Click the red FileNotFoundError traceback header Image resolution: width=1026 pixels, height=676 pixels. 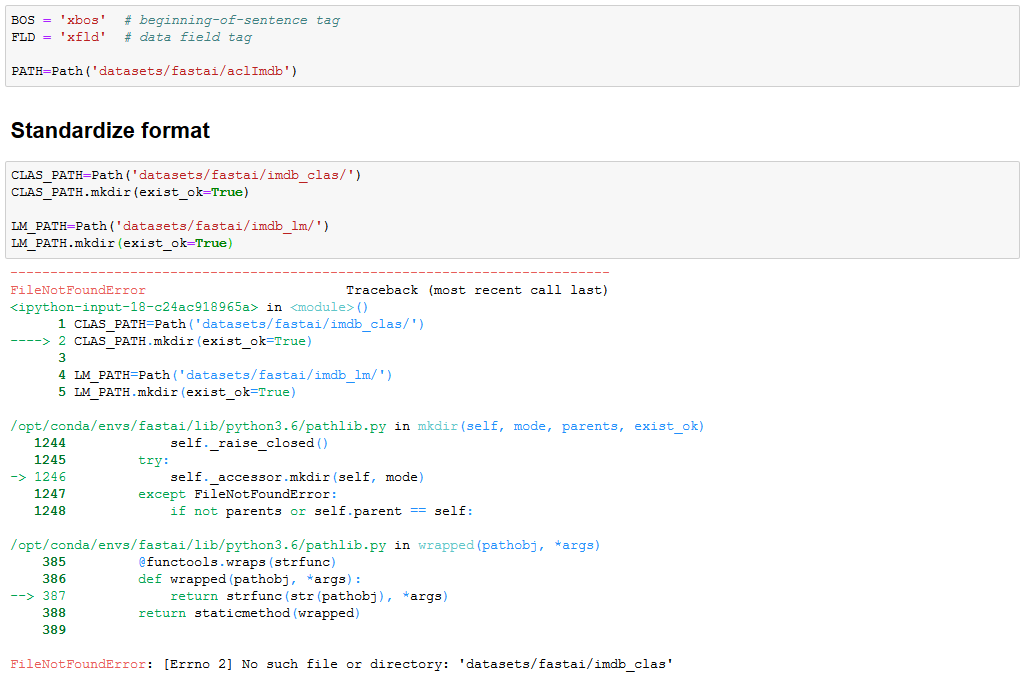[78, 290]
